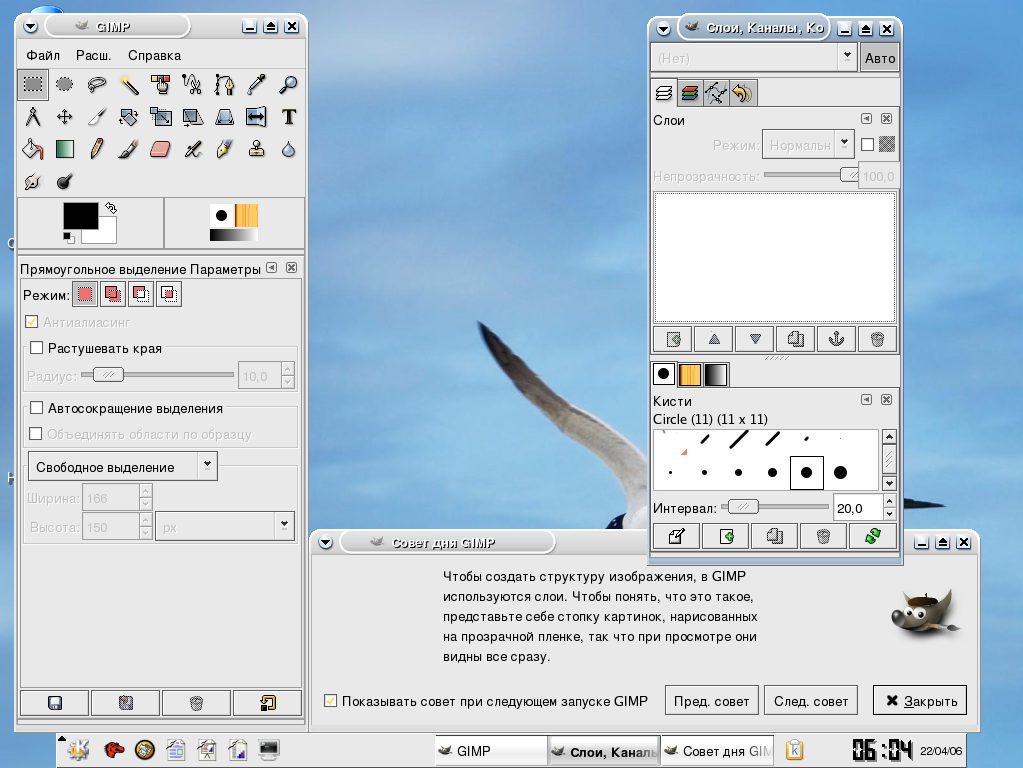
Task: Select the Rotate tool
Action: click(129, 117)
